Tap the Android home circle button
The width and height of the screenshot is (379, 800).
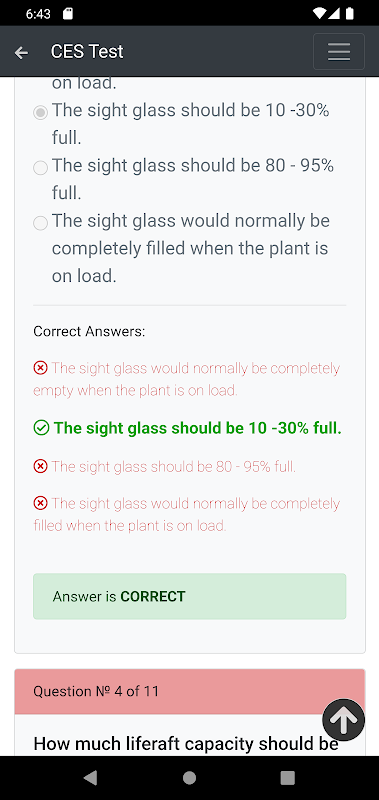tap(189, 778)
